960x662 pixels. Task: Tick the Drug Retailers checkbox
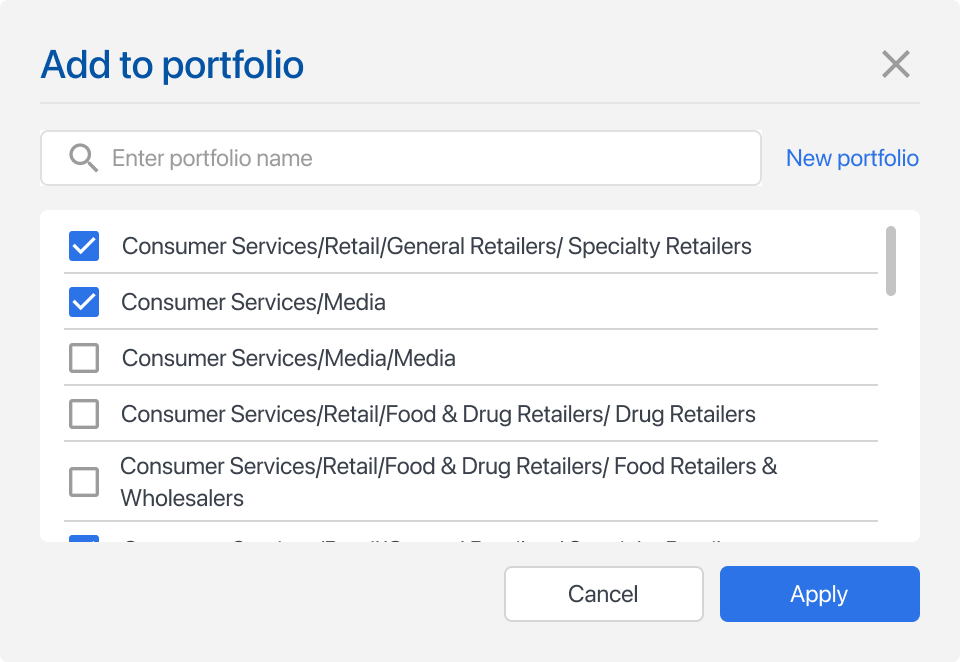click(84, 414)
